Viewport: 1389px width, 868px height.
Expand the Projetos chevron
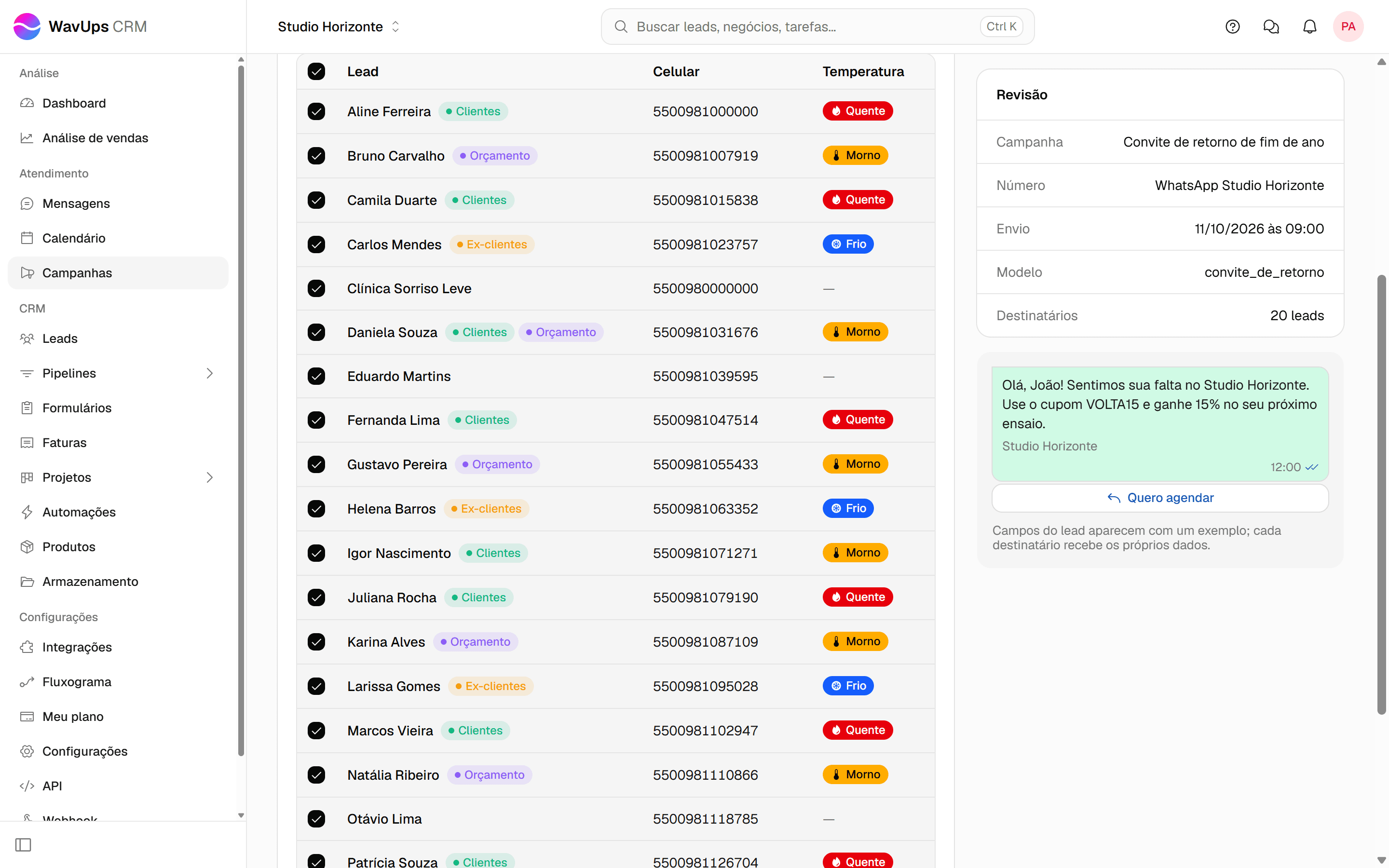tap(209, 477)
